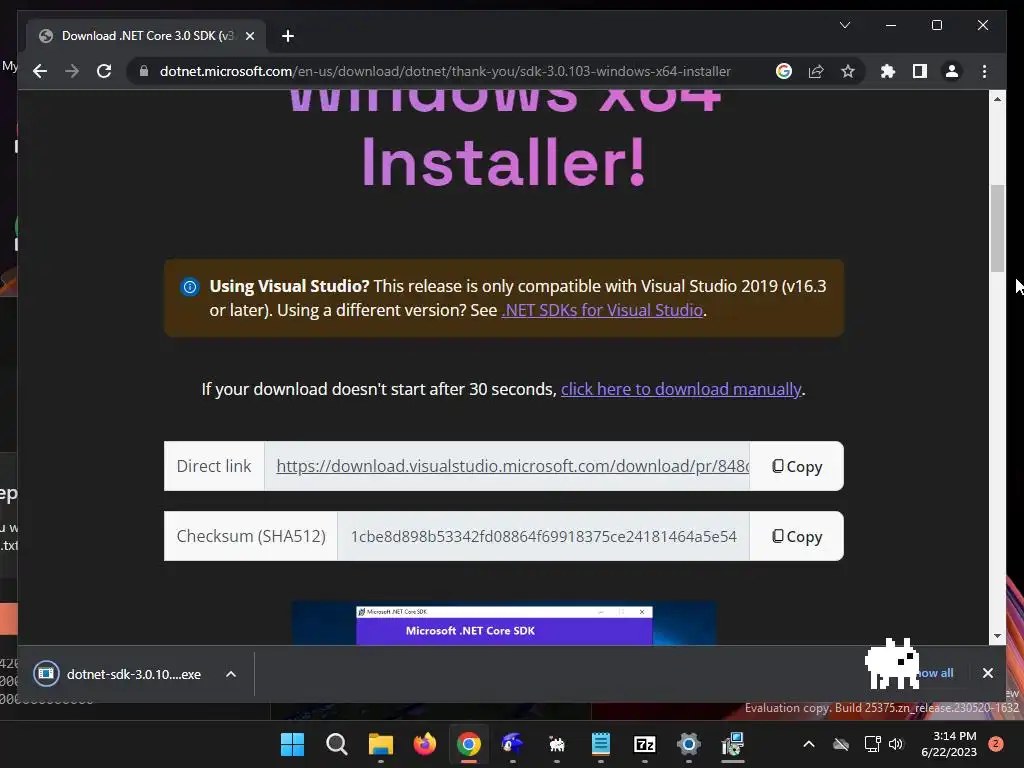Expand dotnet-sdk download options chevron
Screen dimensions: 1024x768
click(231, 674)
